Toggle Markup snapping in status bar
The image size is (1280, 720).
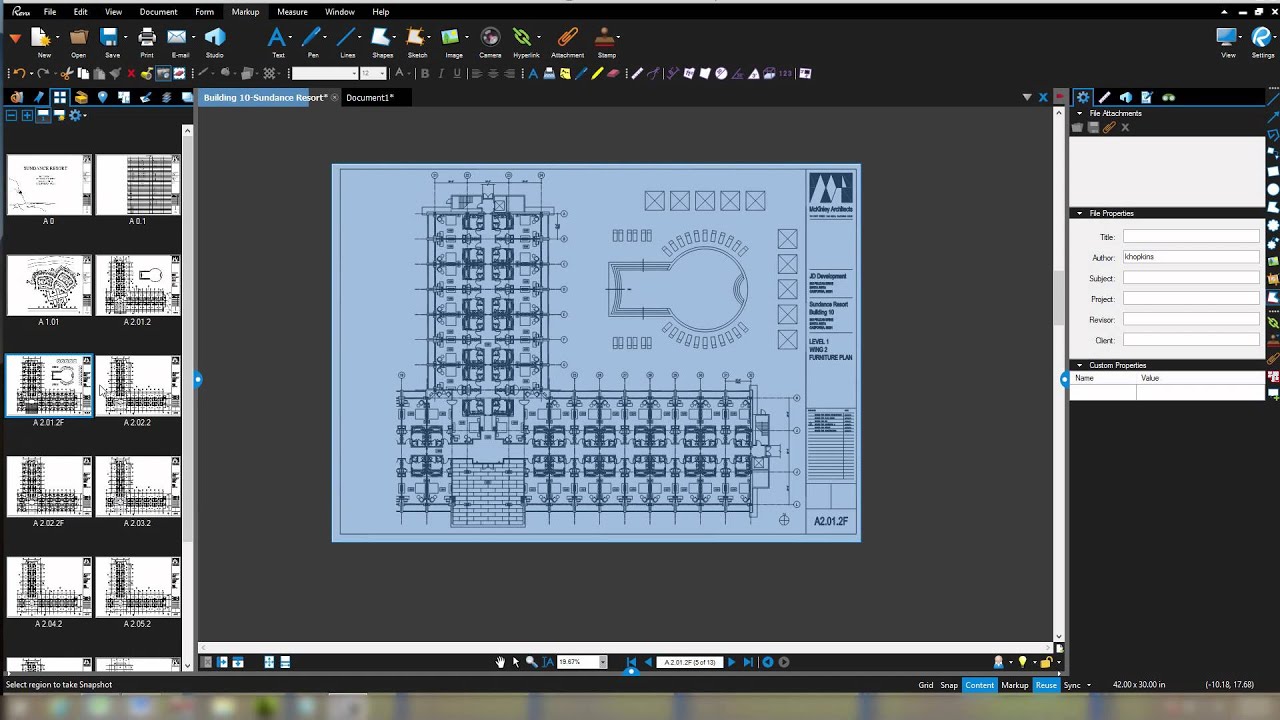(1015, 685)
